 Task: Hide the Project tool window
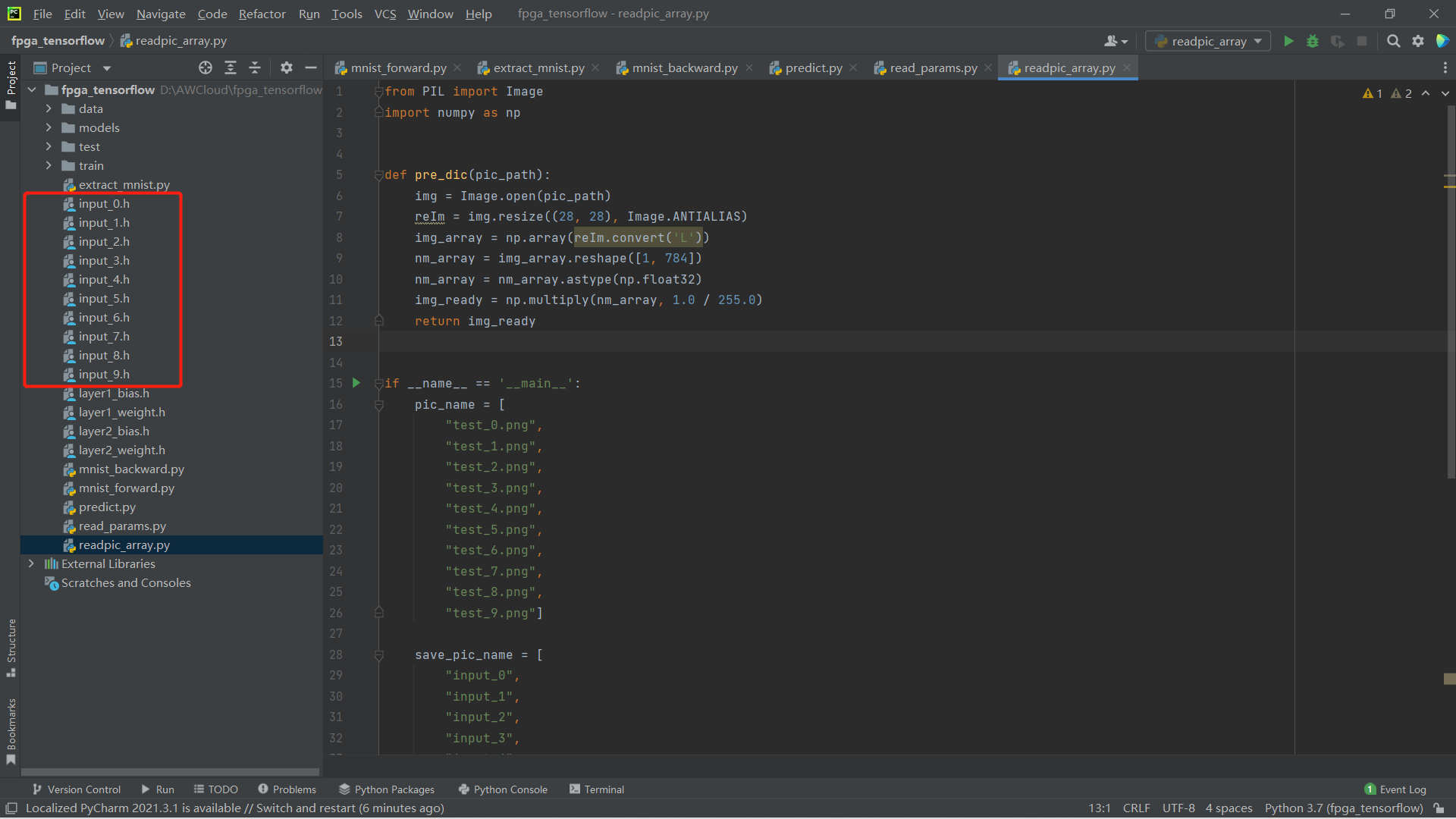pos(311,67)
